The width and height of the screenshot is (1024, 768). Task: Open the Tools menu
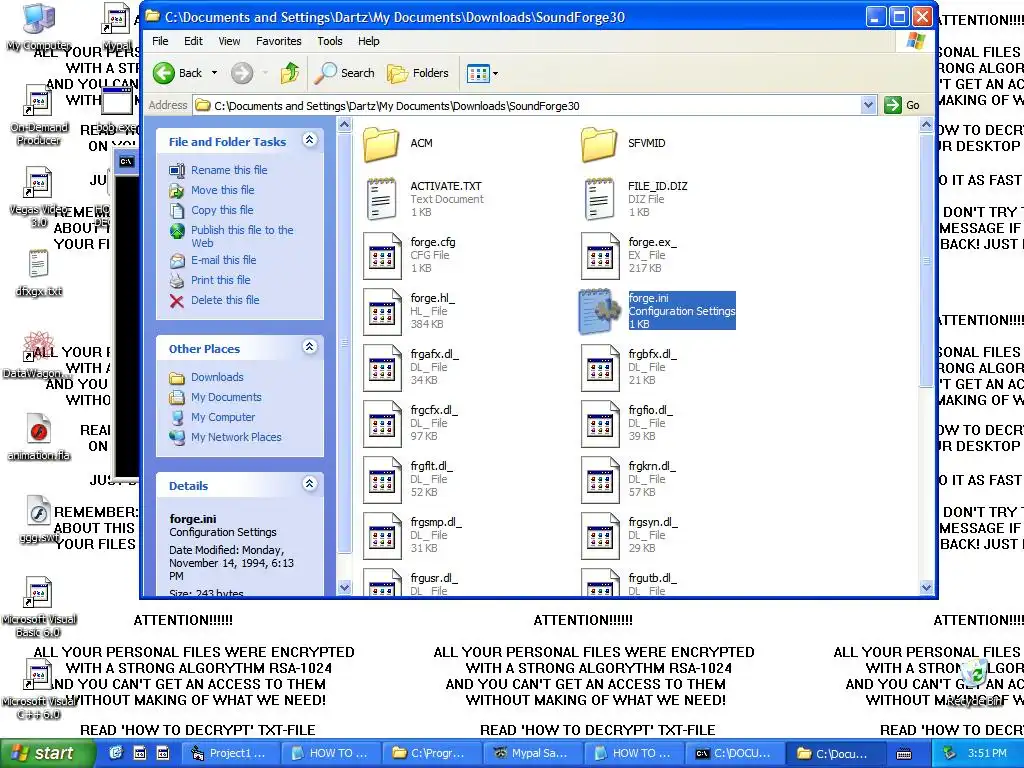[x=330, y=41]
